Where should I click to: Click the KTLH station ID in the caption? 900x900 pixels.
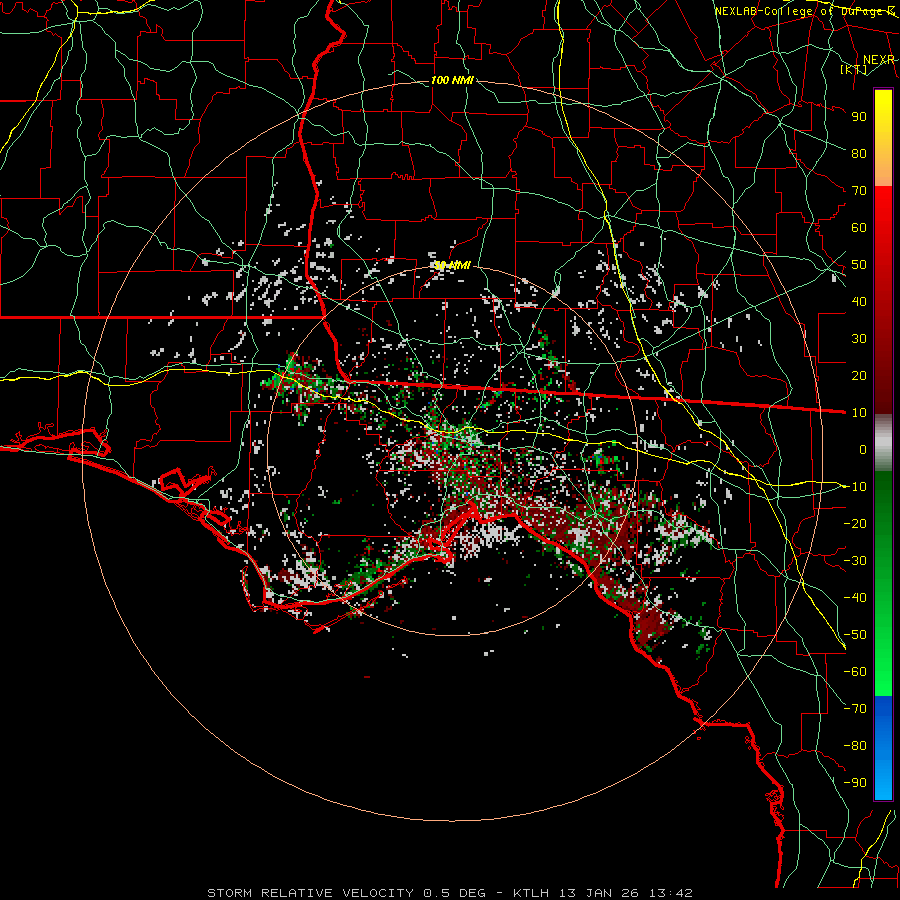point(530,893)
